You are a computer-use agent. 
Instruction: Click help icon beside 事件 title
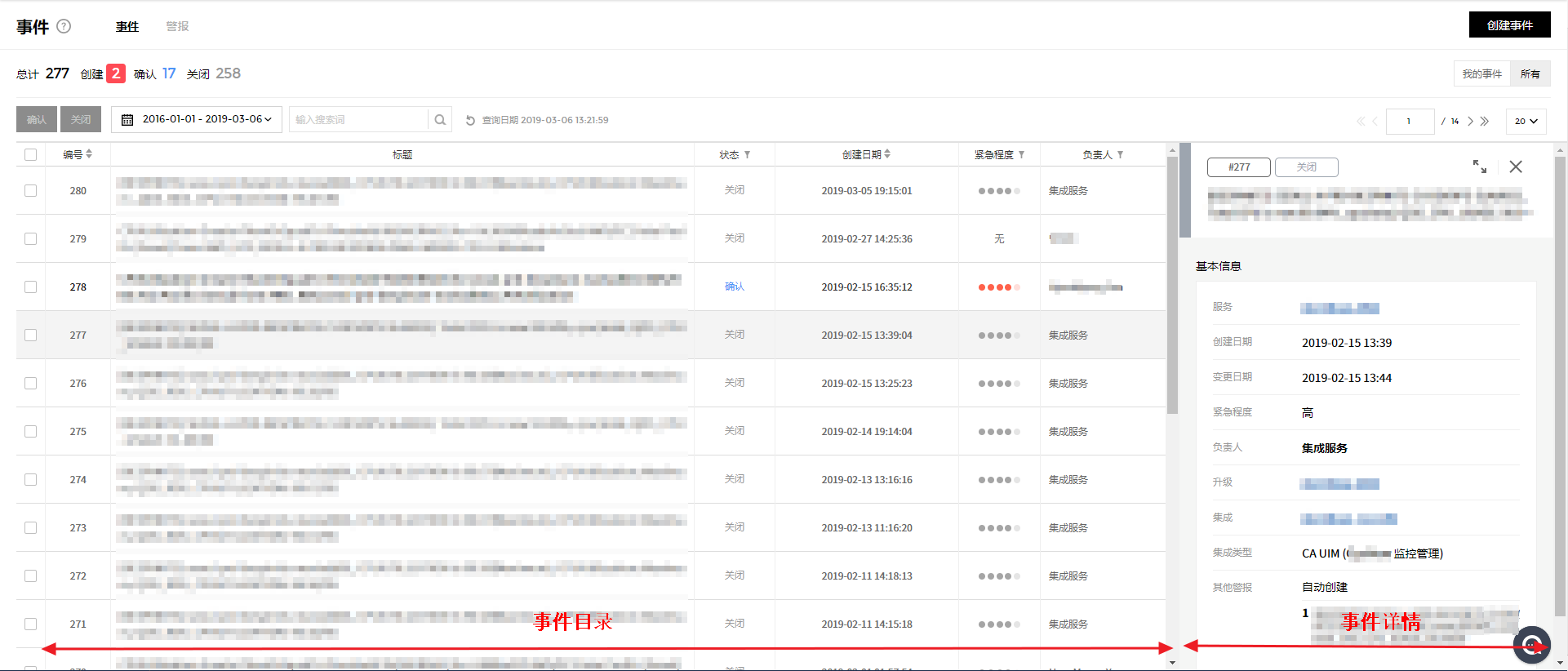[64, 26]
